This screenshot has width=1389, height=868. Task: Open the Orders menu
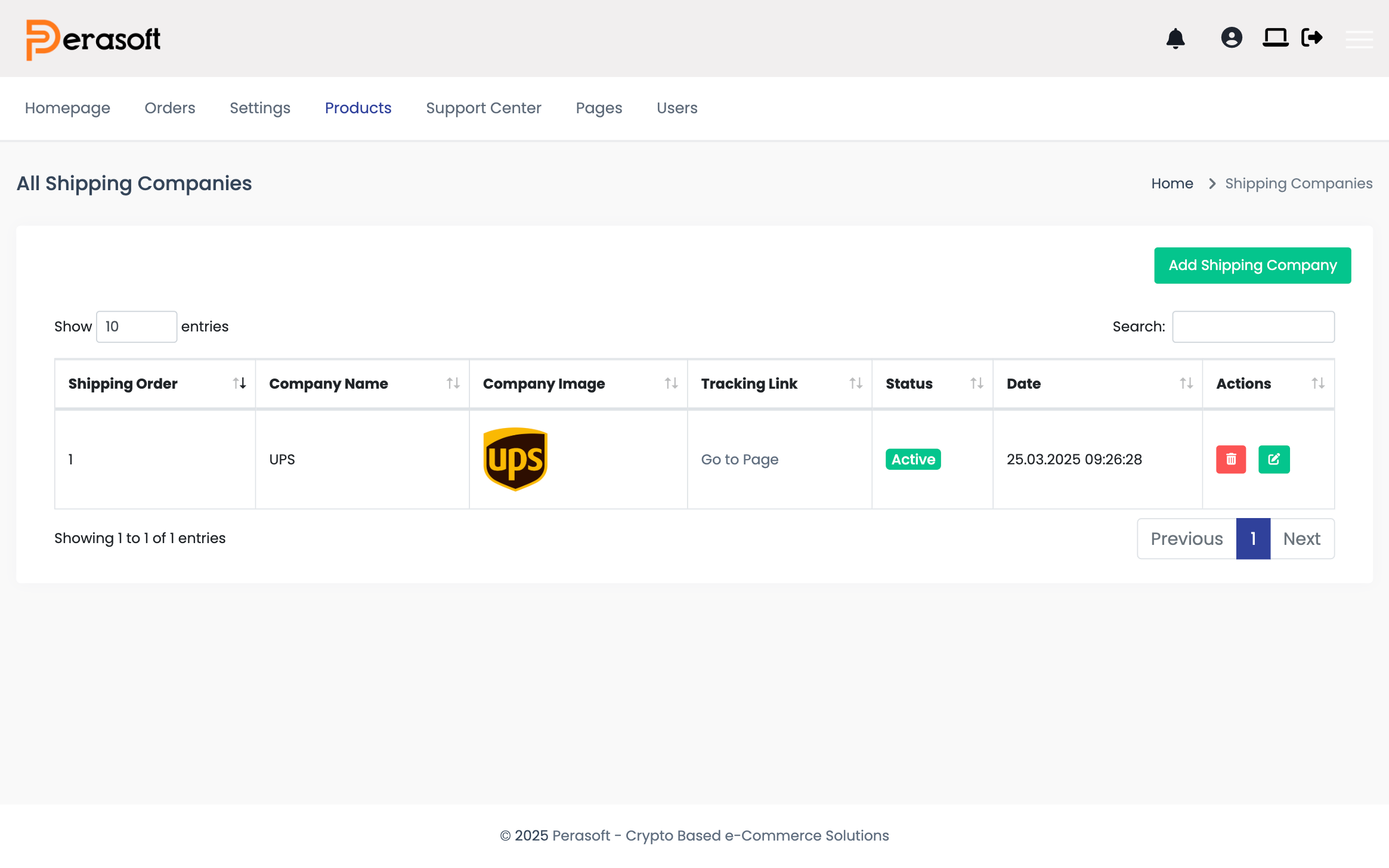click(170, 108)
